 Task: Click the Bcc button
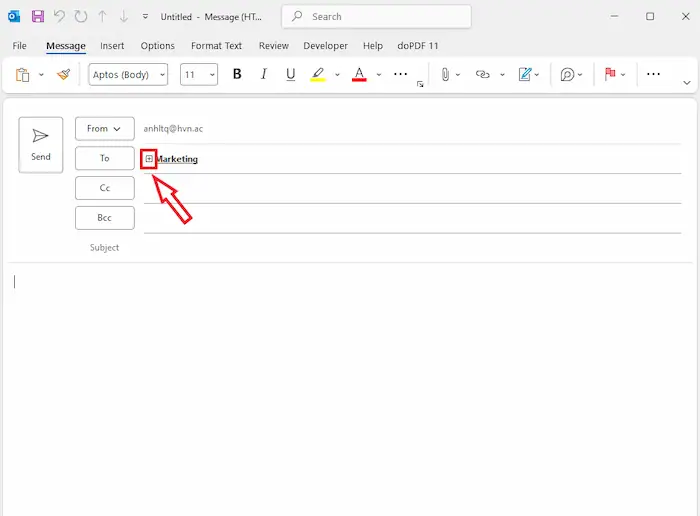(104, 218)
